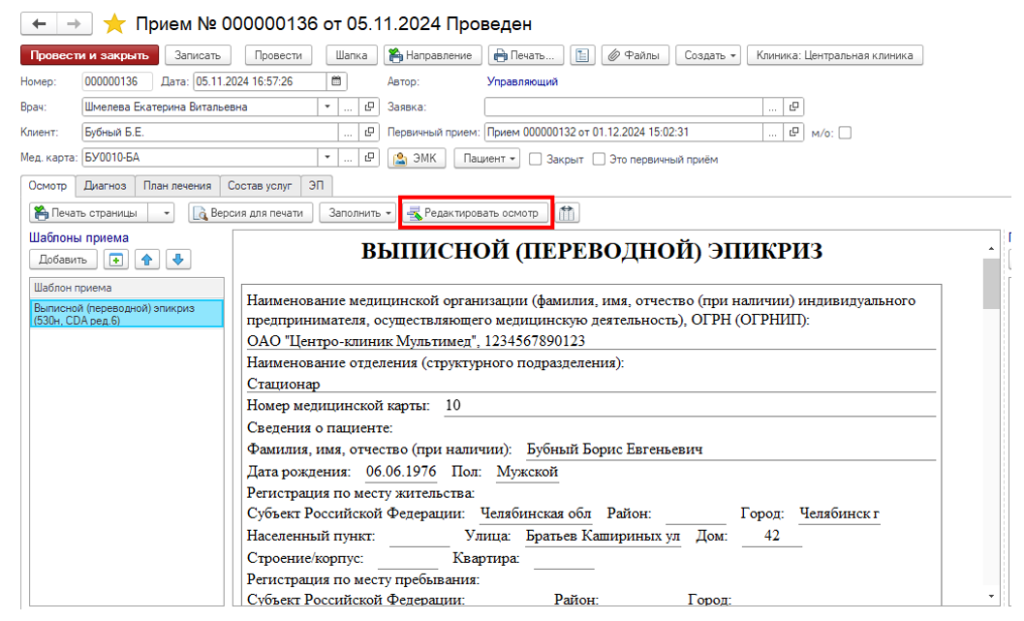Open calendar picker in the Дата field
Viewport: 1024px width, 621px height.
pyautogui.click(x=336, y=82)
